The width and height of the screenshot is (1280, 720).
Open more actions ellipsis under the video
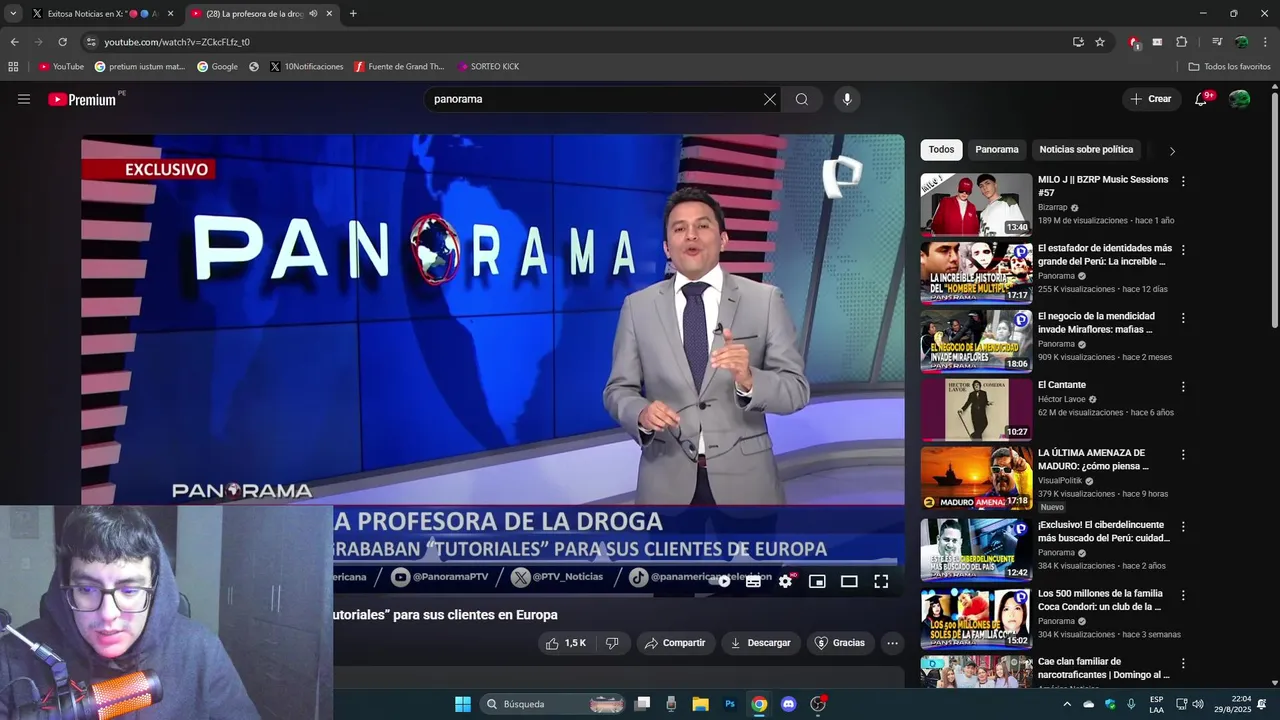tap(892, 643)
